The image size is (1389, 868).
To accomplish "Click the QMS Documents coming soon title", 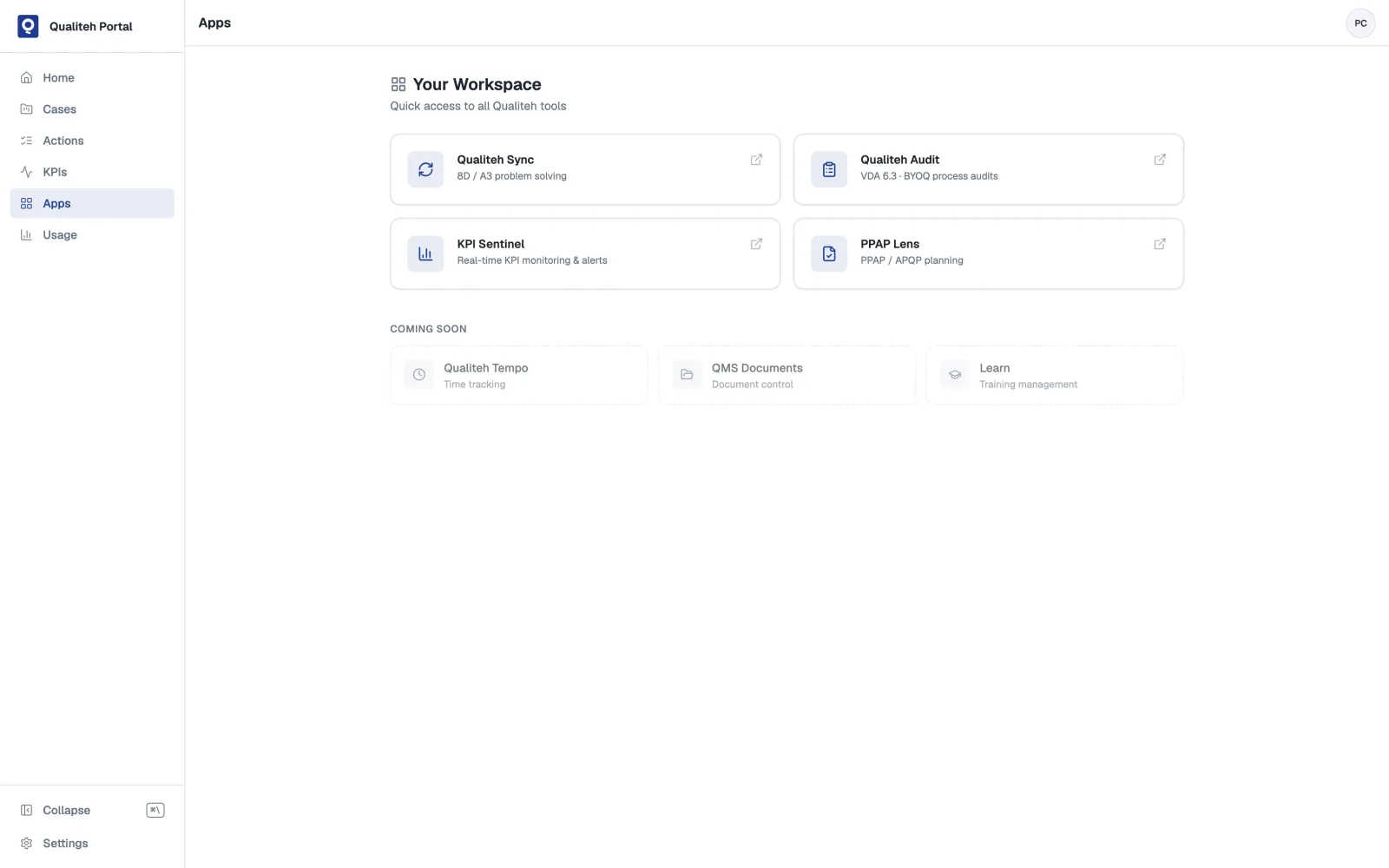I will pyautogui.click(x=757, y=368).
